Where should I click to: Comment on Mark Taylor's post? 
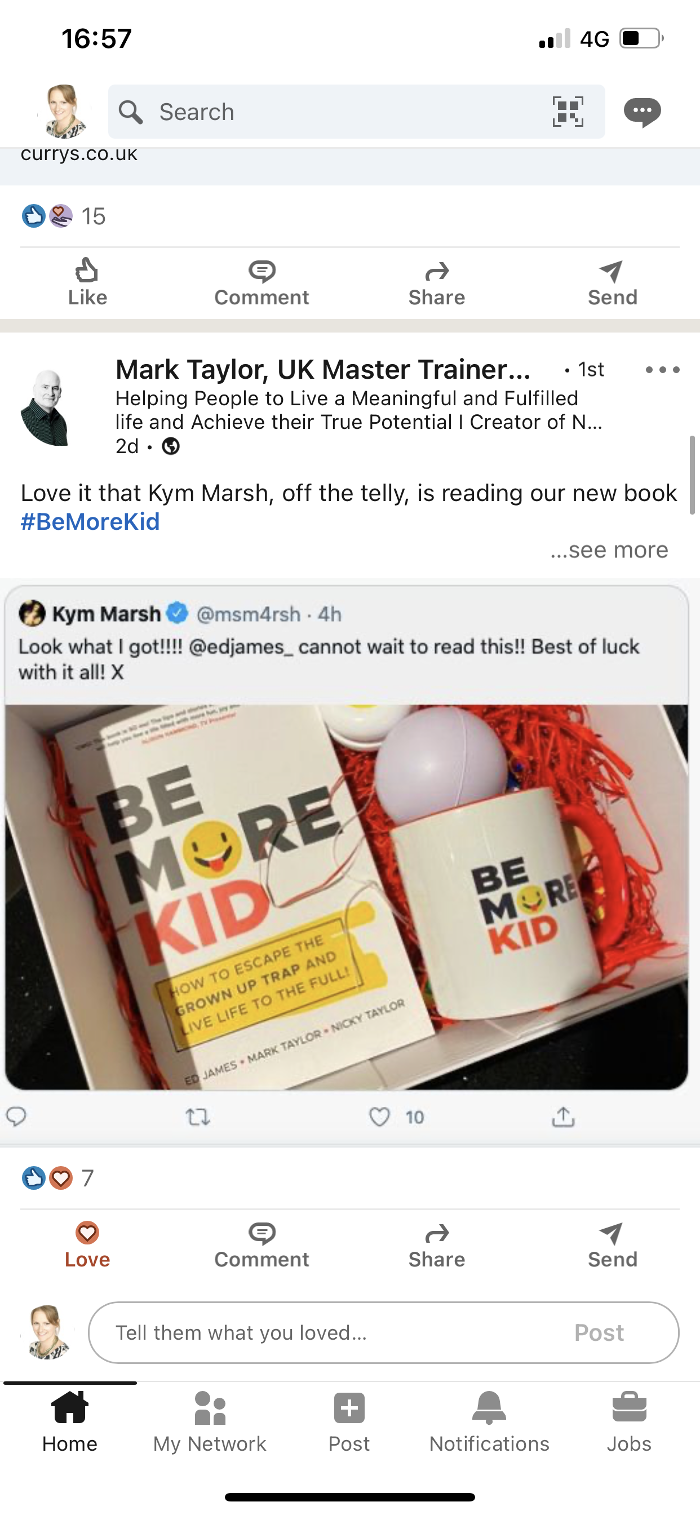tap(262, 1245)
